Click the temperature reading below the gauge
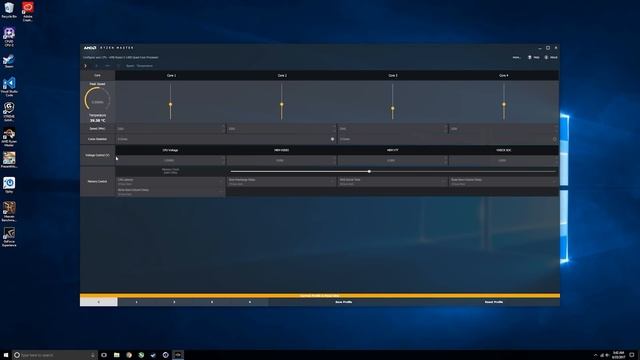 (98, 121)
